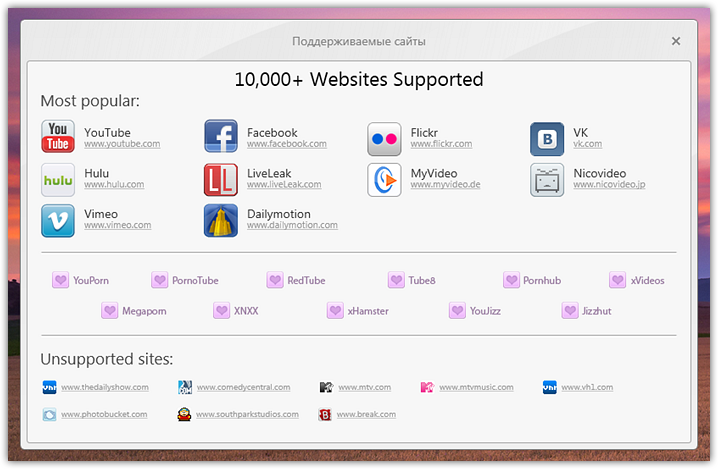This screenshot has height=469, width=718.
Task: Click the Dailymotion site name
Action: pyautogui.click(x=279, y=214)
